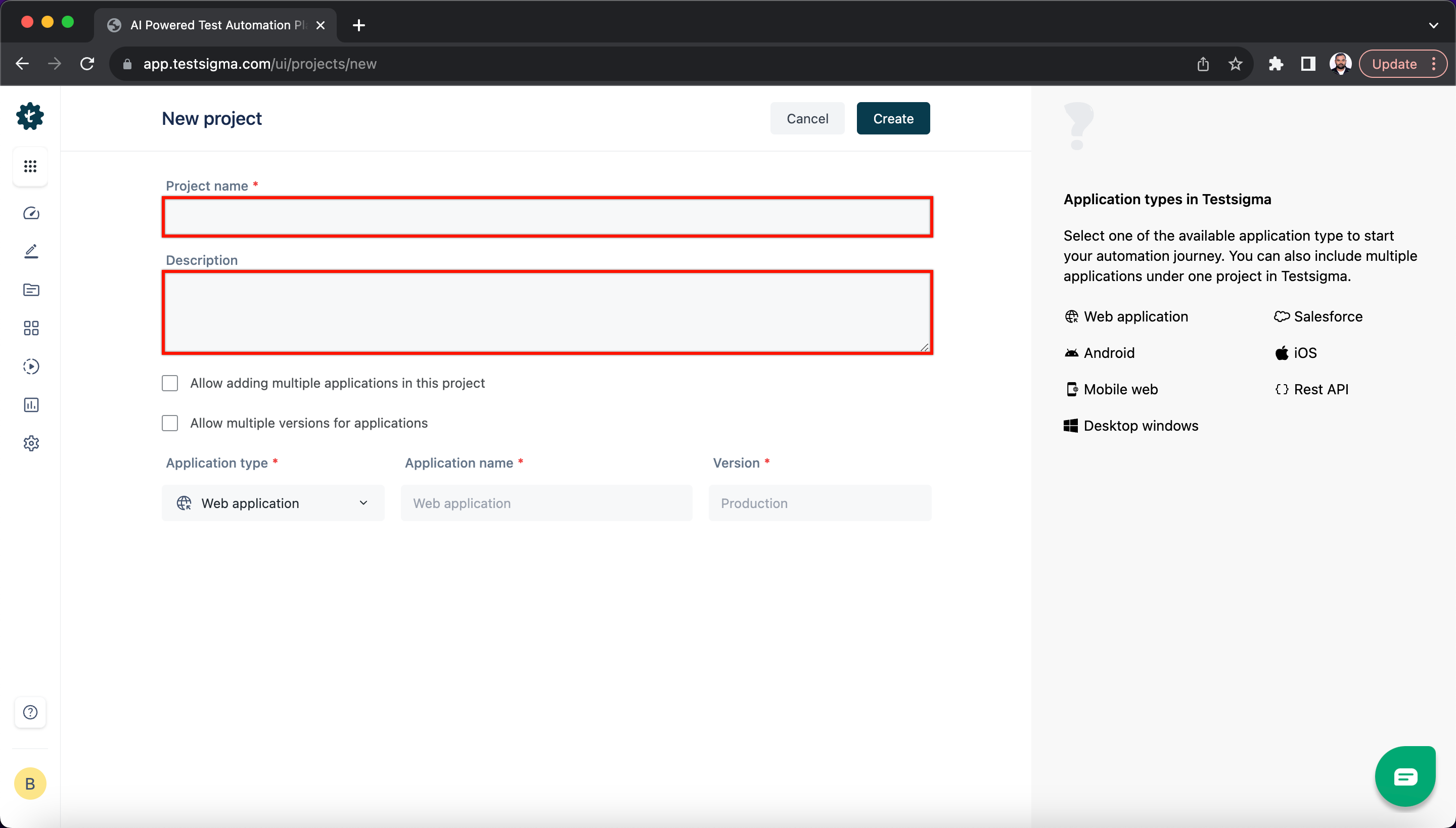The image size is (1456, 828).
Task: Focus the Version input field
Action: tap(820, 502)
